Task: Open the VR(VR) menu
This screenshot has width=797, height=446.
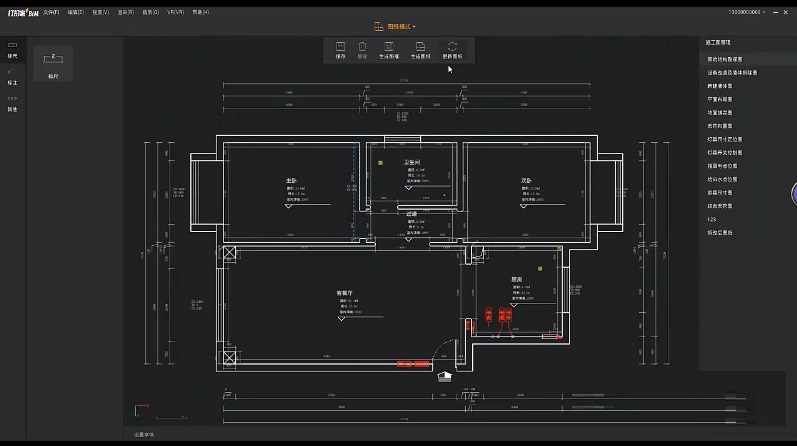Action: [x=175, y=12]
